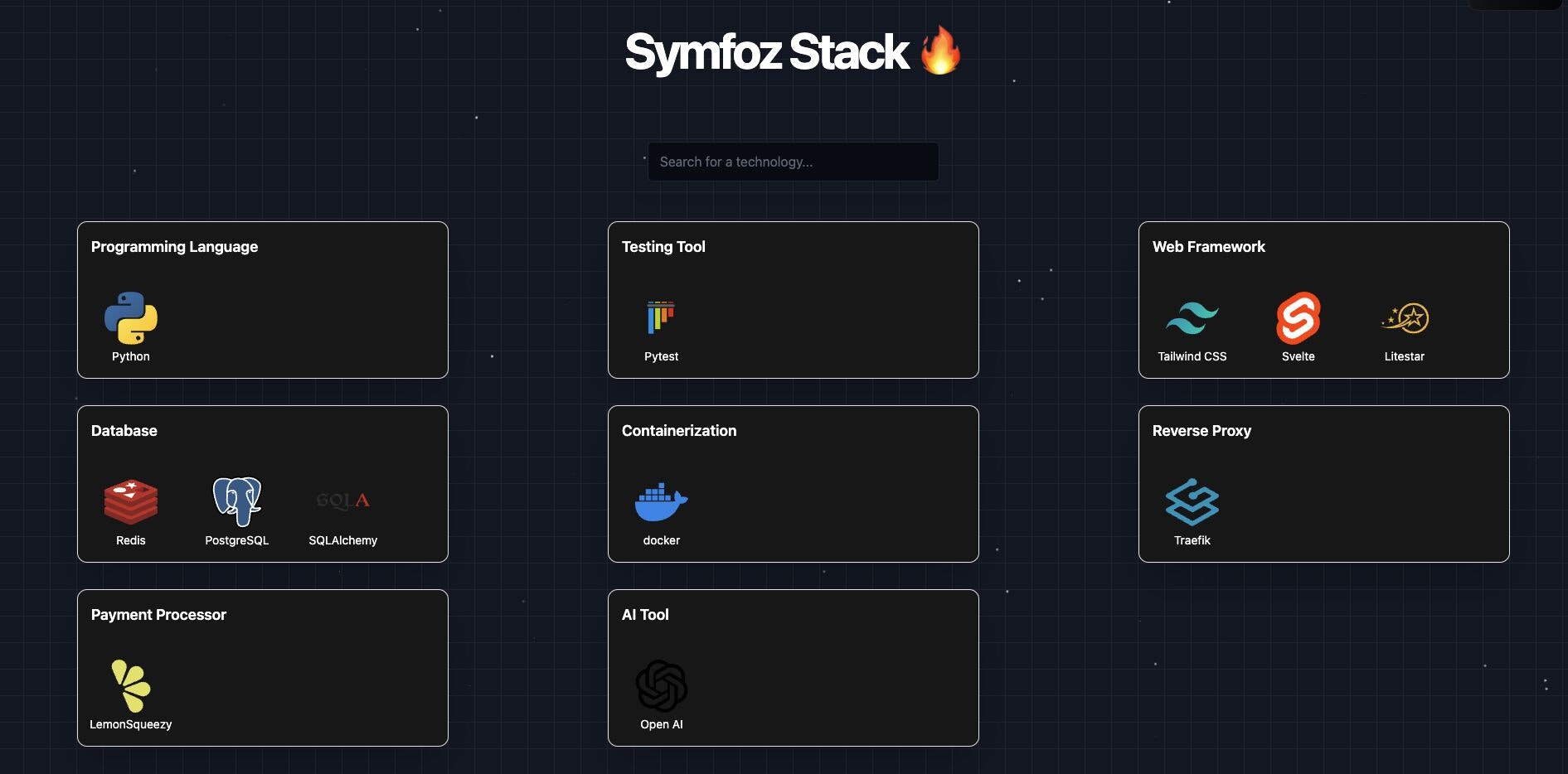Open the Traefik logo icon
This screenshot has width=1568, height=774.
(1192, 502)
